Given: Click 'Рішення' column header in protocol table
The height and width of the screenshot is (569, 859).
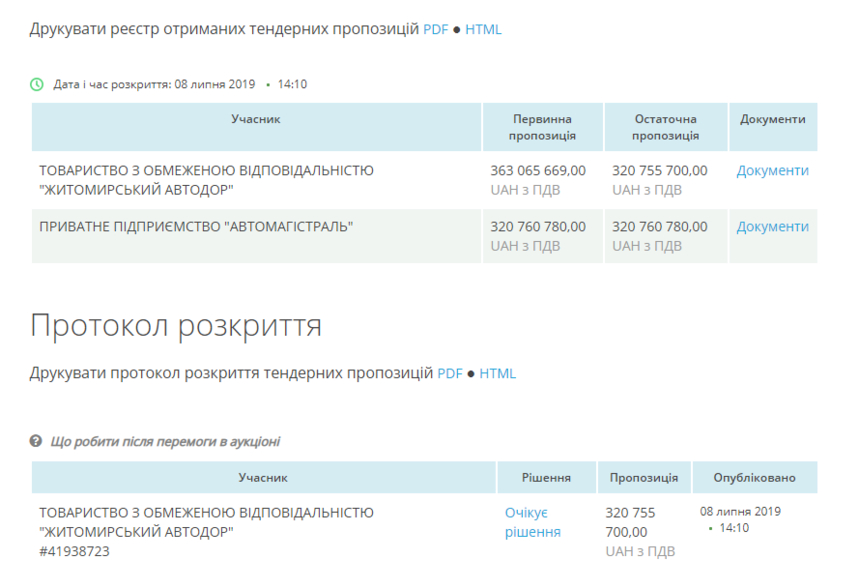Looking at the screenshot, I should coord(546,478).
